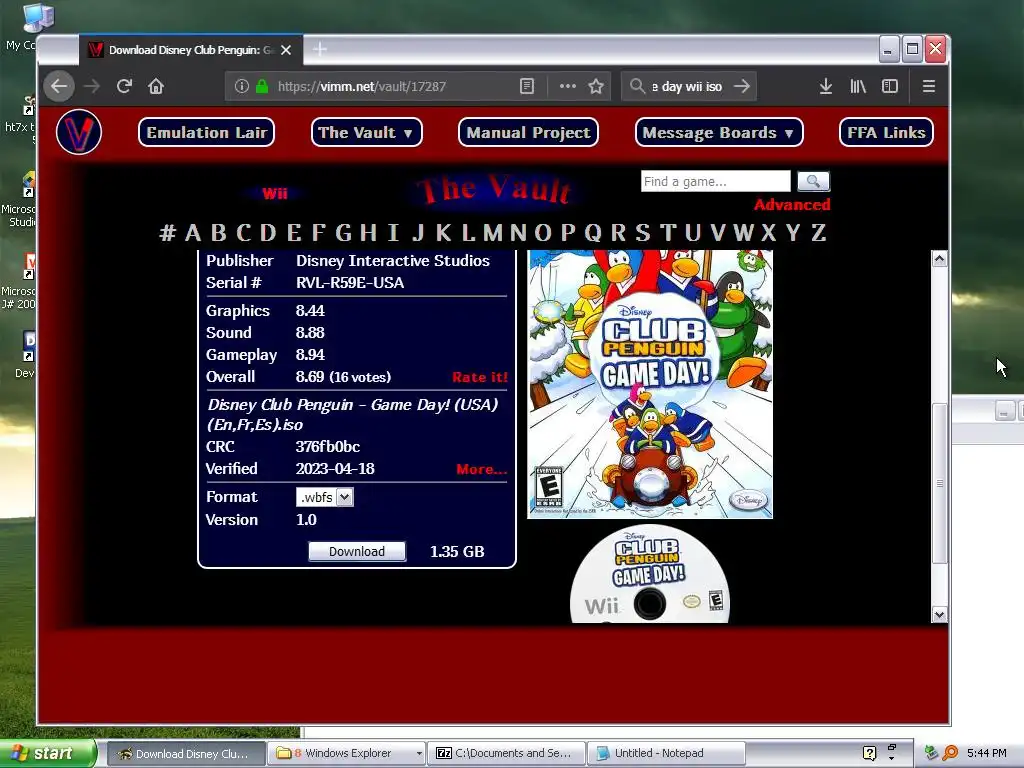The height and width of the screenshot is (768, 1024).
Task: Click the Club Penguin box art image
Action: coord(650,384)
